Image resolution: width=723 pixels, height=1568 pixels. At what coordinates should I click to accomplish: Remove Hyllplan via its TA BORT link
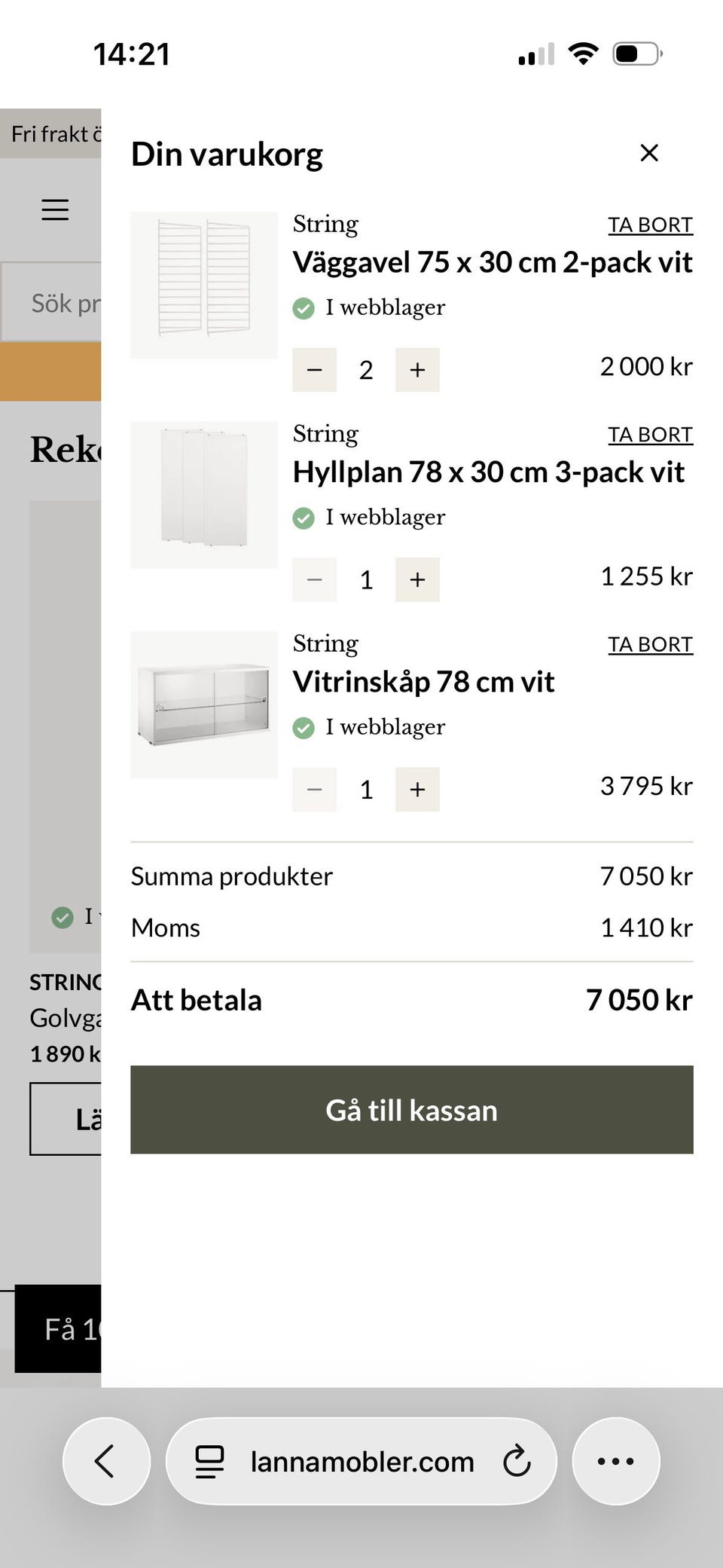pos(651,434)
